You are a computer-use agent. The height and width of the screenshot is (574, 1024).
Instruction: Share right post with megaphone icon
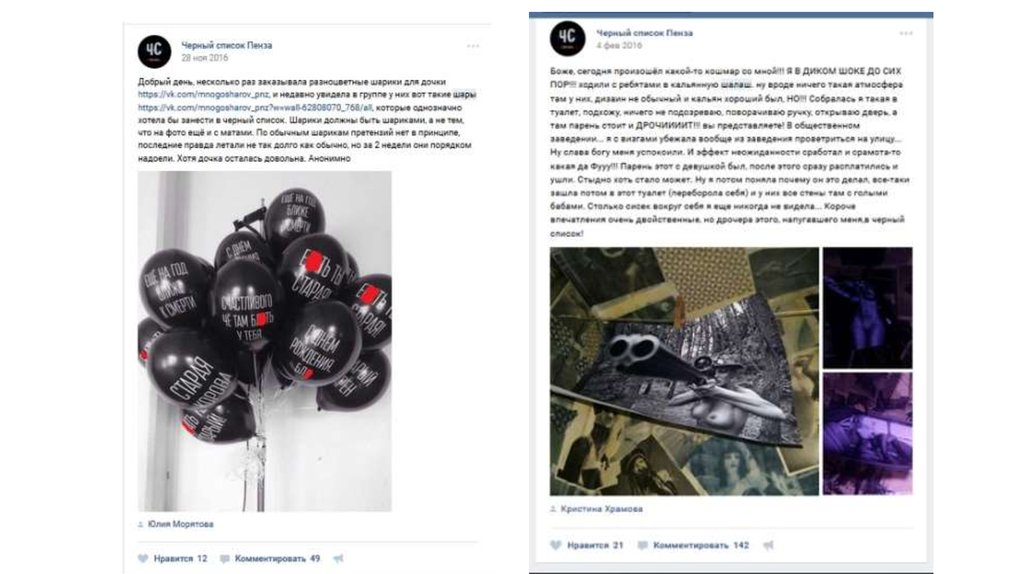[x=768, y=545]
